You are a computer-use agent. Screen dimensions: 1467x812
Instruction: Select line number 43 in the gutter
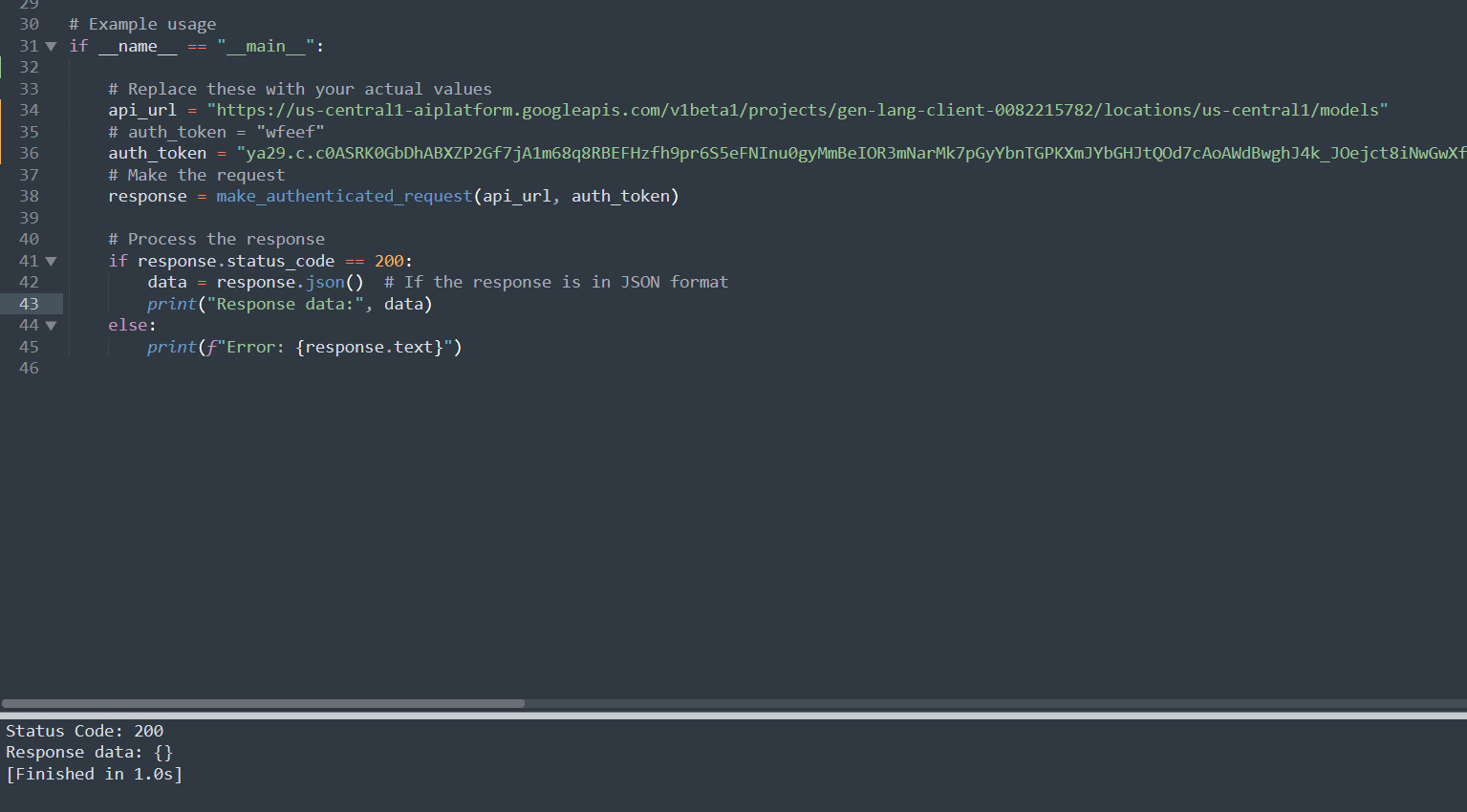[29, 304]
